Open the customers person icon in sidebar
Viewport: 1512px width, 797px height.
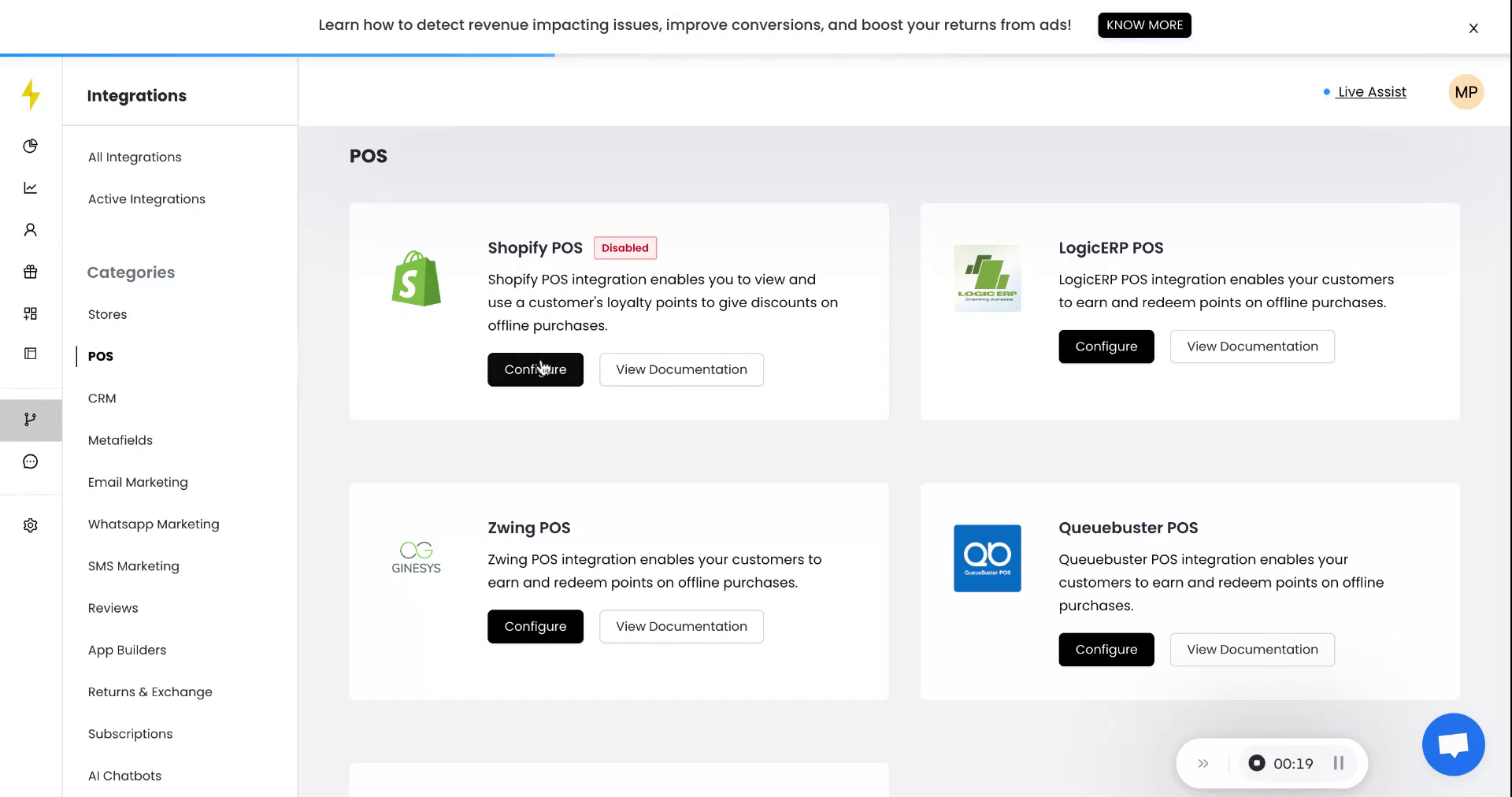tap(30, 229)
